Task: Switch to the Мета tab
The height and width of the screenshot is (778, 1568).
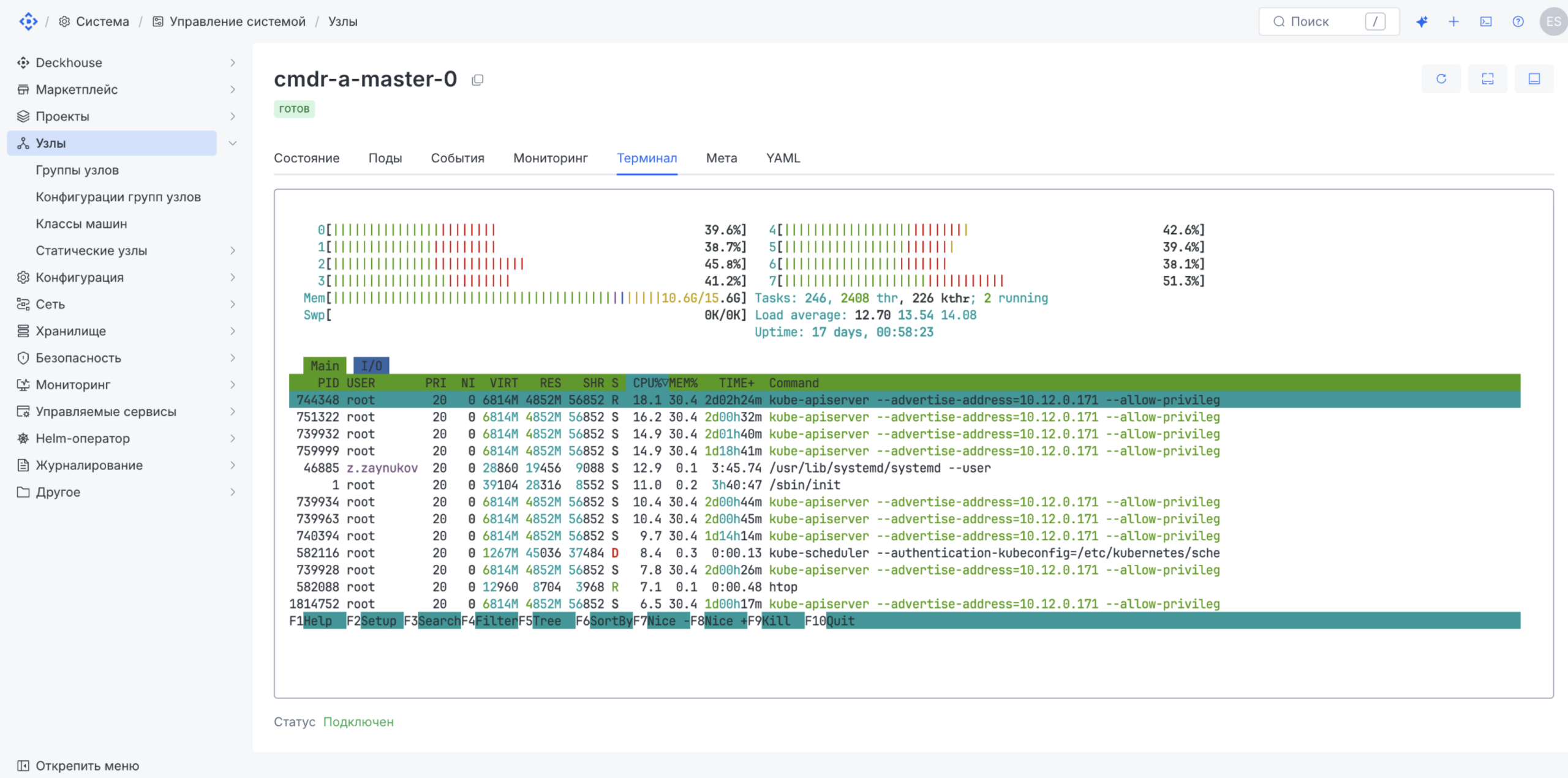Action: coord(722,158)
